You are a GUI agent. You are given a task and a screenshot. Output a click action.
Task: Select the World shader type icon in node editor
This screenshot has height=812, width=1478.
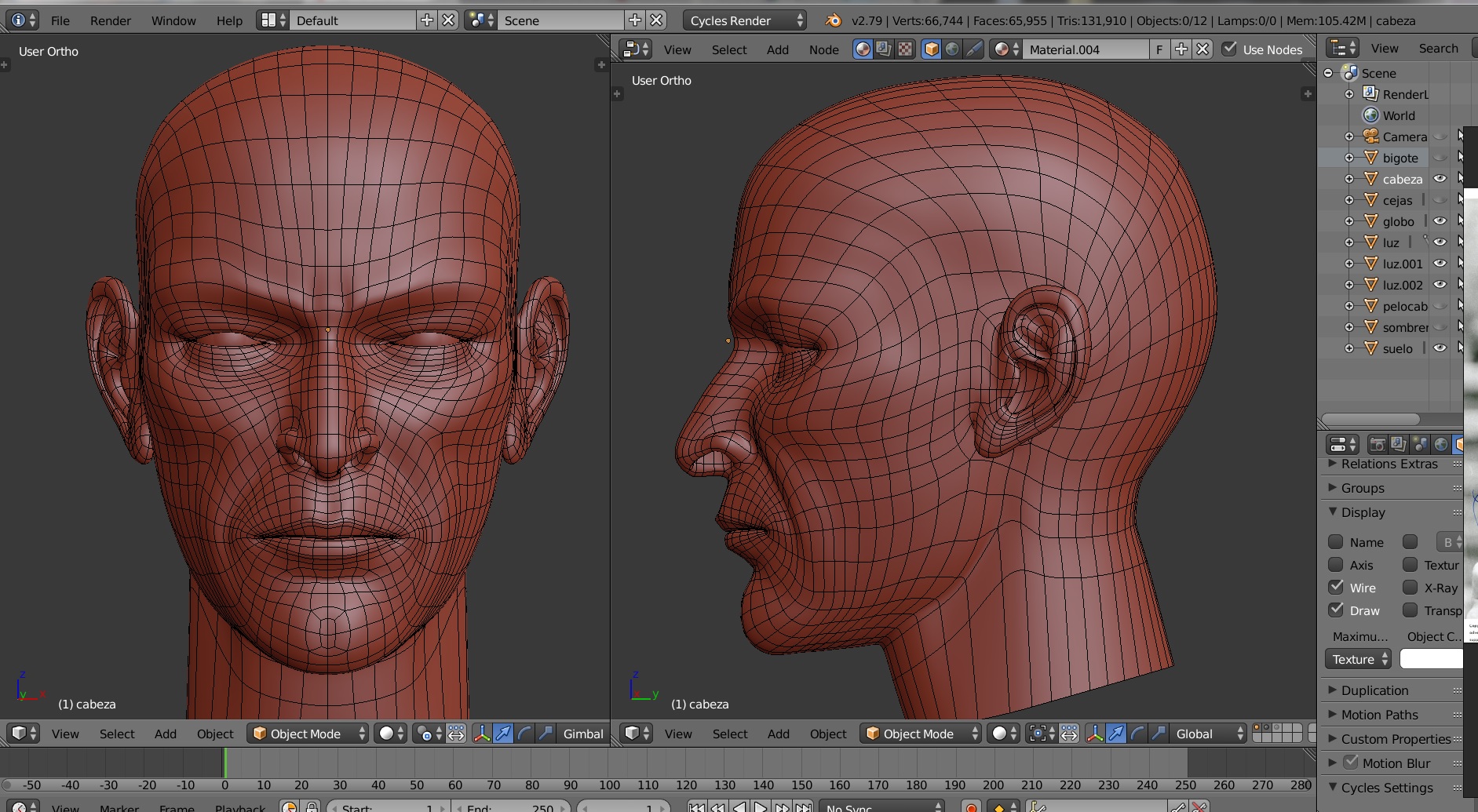click(x=952, y=49)
